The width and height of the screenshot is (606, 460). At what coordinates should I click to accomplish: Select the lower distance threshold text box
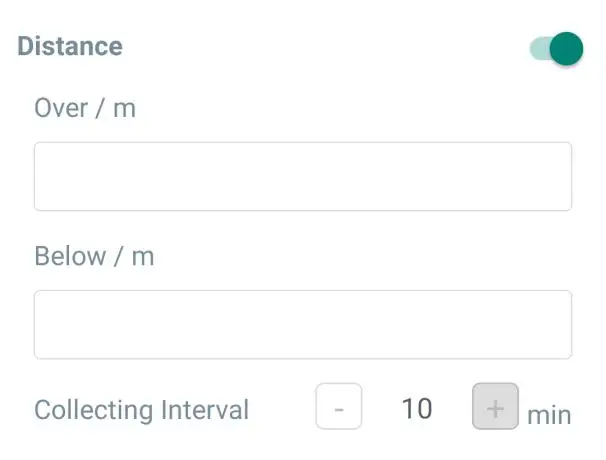(302, 324)
